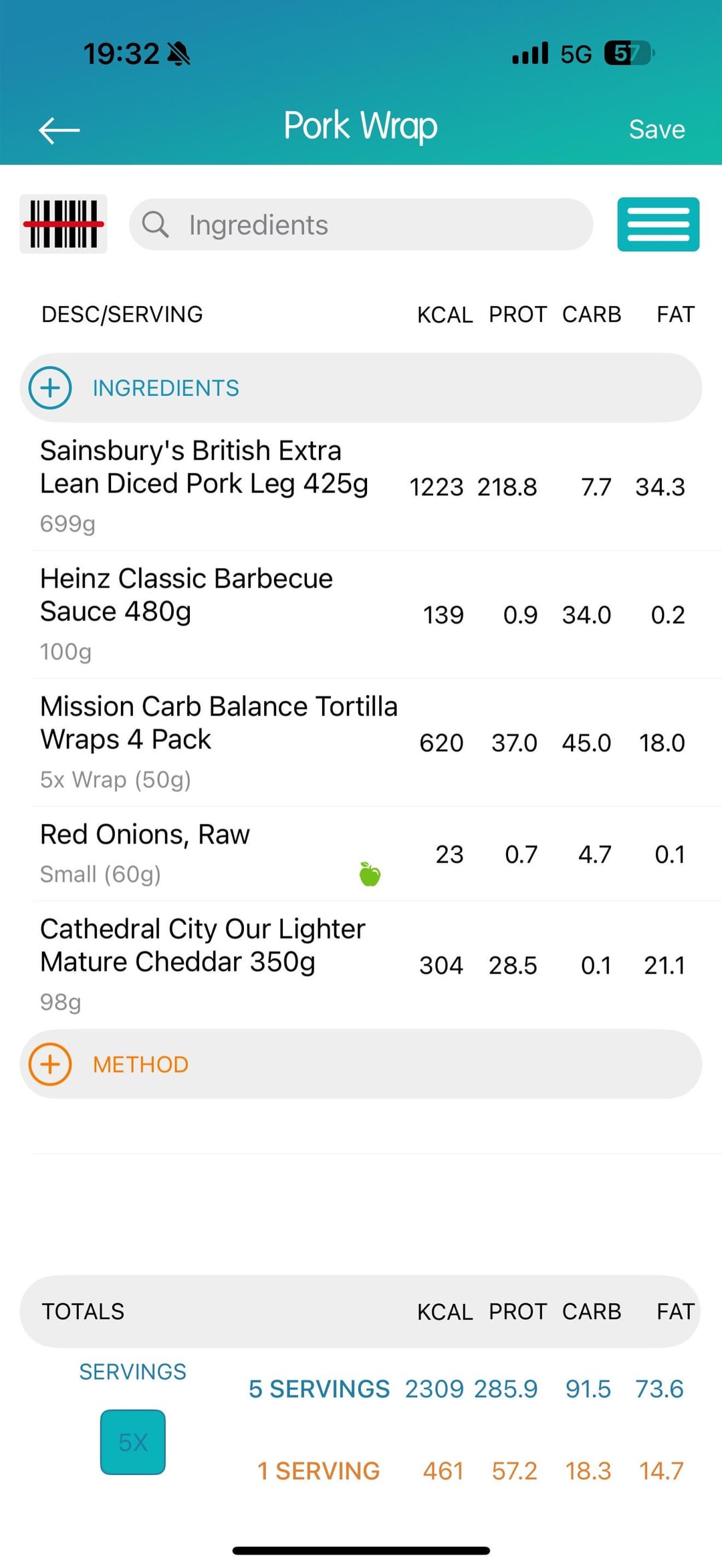Tap the TOTALS summary bar
722x1568 pixels.
(360, 1311)
